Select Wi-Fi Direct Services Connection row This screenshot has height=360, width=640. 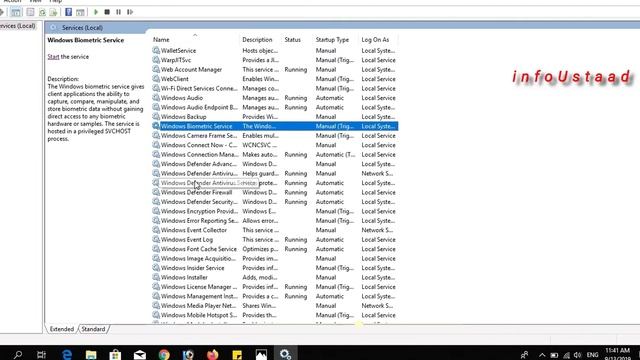click(275, 88)
